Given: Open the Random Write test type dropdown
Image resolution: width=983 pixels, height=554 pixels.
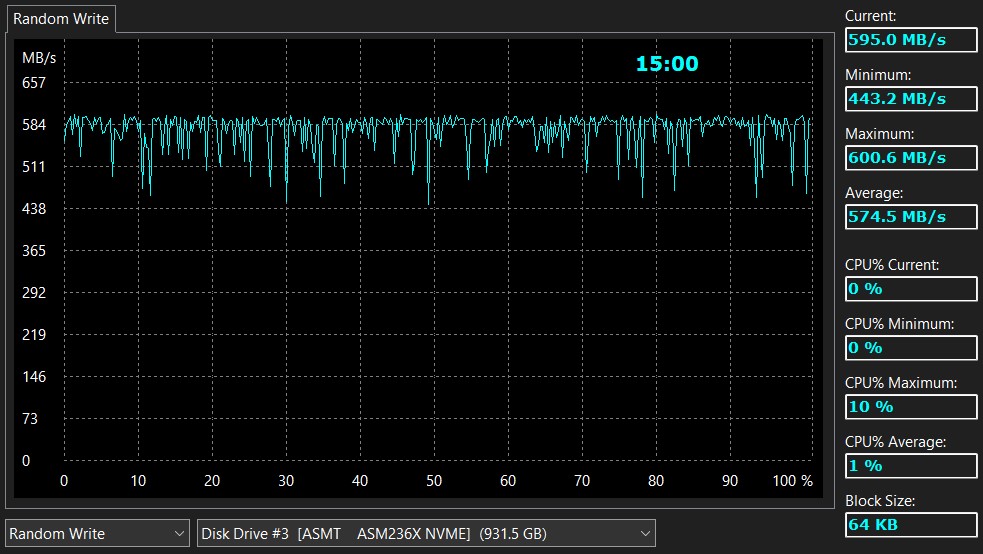Looking at the screenshot, I should click(x=97, y=534).
